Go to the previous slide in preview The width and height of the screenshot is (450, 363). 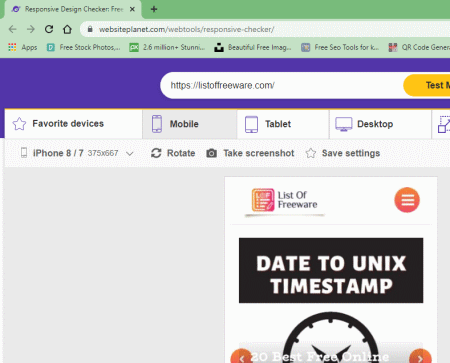click(242, 358)
